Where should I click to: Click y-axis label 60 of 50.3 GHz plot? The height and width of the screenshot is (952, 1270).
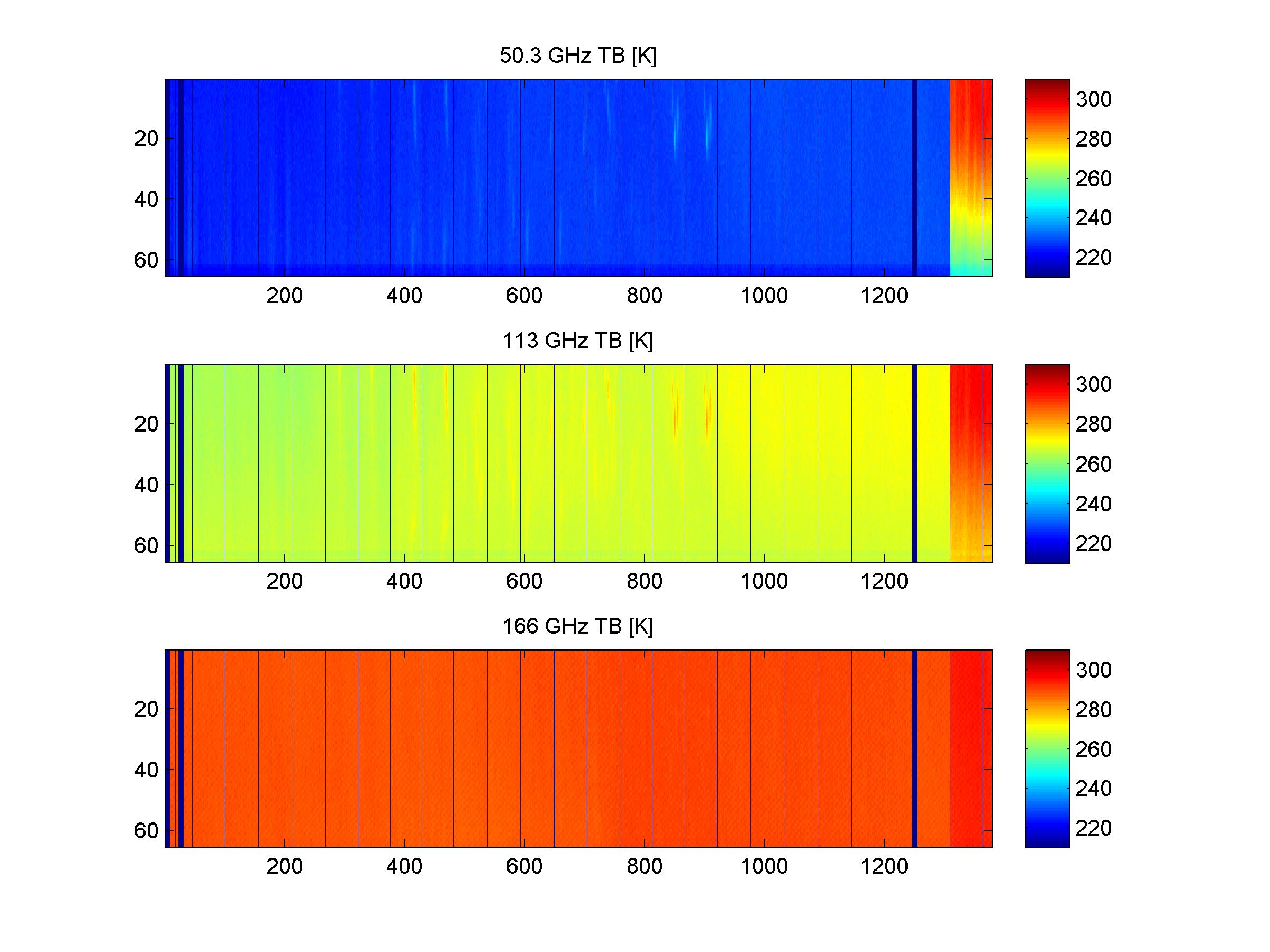(146, 261)
